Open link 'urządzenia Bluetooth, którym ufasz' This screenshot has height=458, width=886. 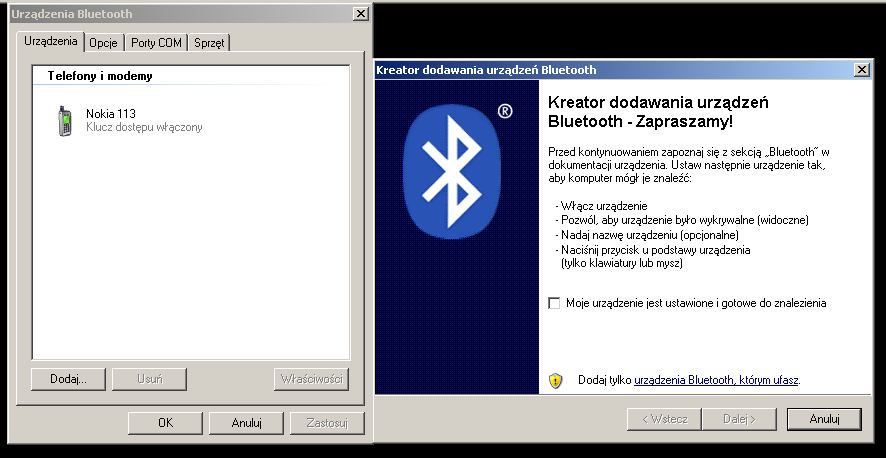pyautogui.click(x=716, y=380)
